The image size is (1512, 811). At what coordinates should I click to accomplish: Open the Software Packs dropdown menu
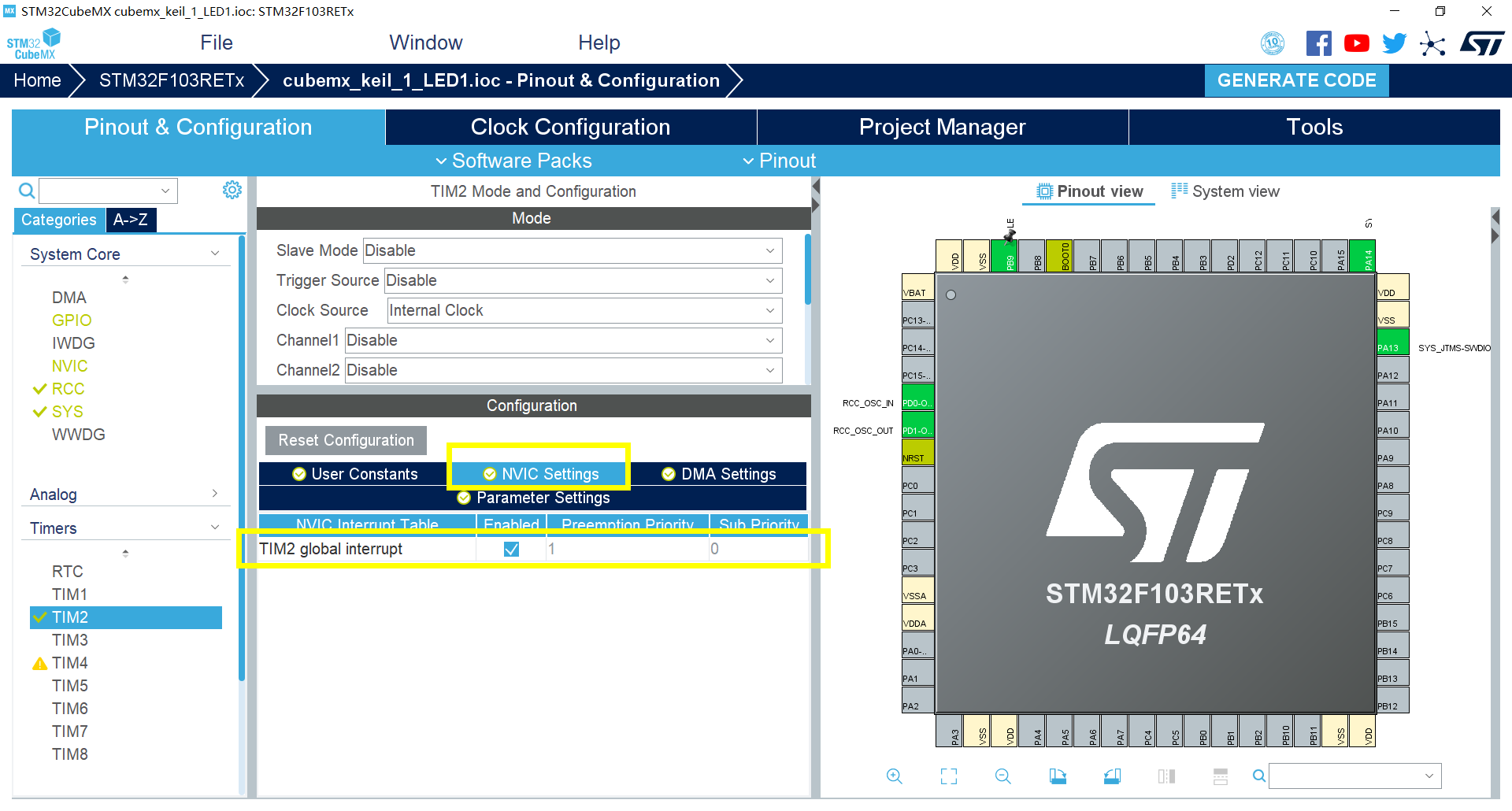[513, 161]
